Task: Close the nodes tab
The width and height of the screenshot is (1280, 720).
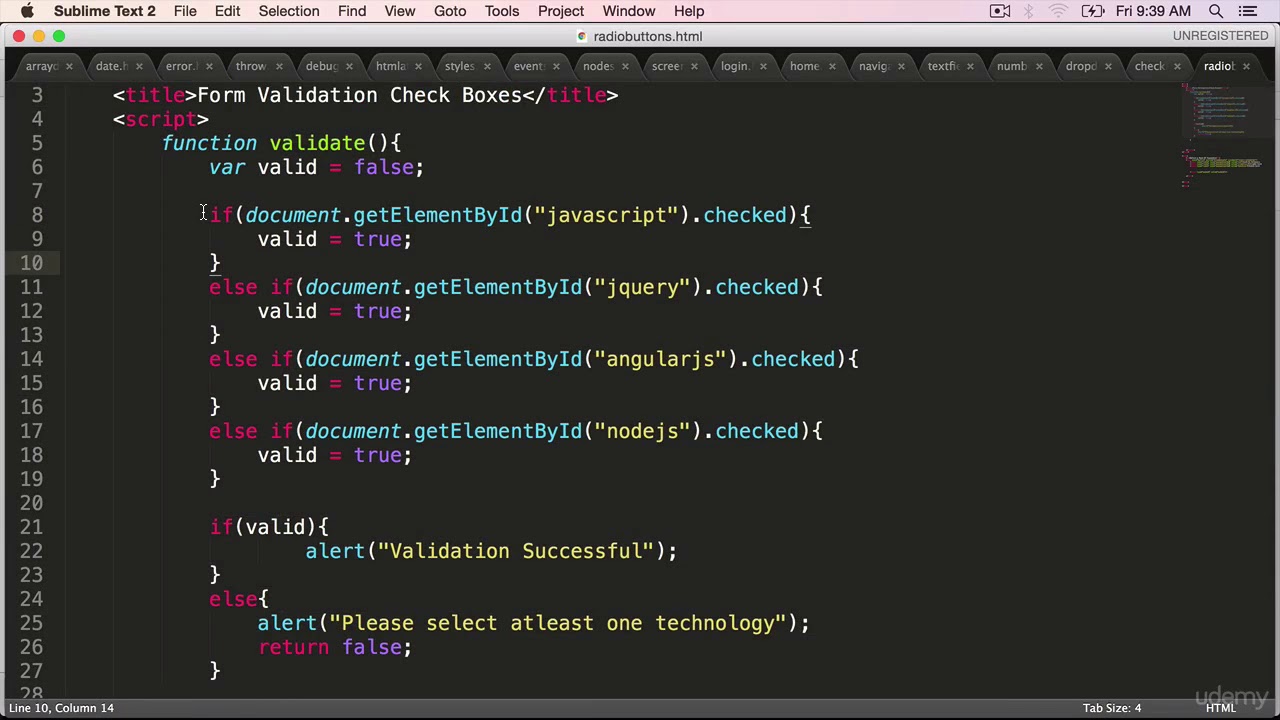Action: (x=625, y=67)
